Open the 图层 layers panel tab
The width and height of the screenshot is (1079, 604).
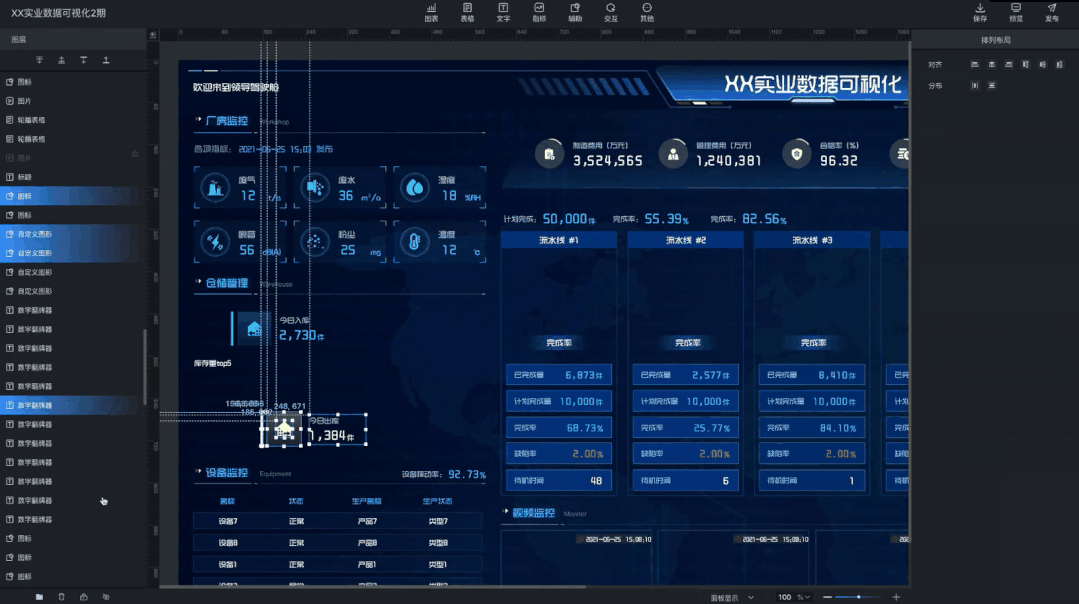pyautogui.click(x=19, y=39)
